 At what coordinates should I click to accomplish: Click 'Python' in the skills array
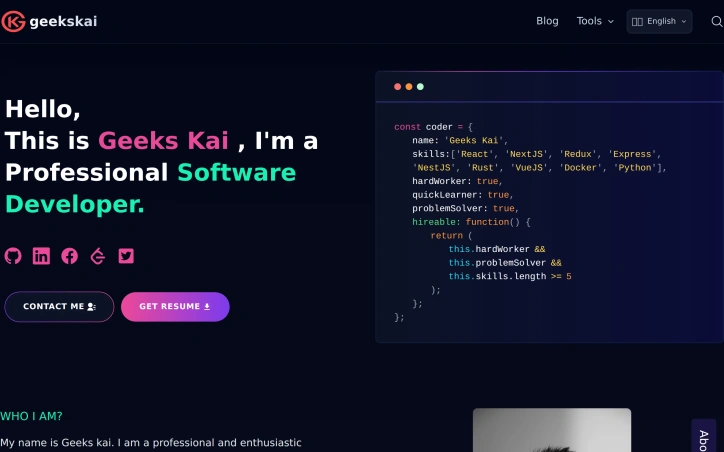(635, 168)
